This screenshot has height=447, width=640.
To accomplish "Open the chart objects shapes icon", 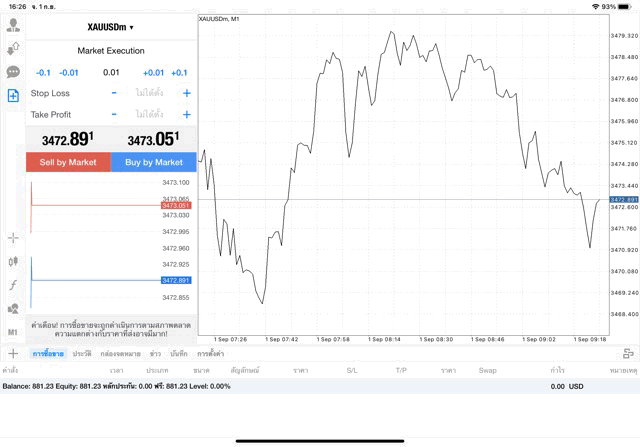I will 13,308.
